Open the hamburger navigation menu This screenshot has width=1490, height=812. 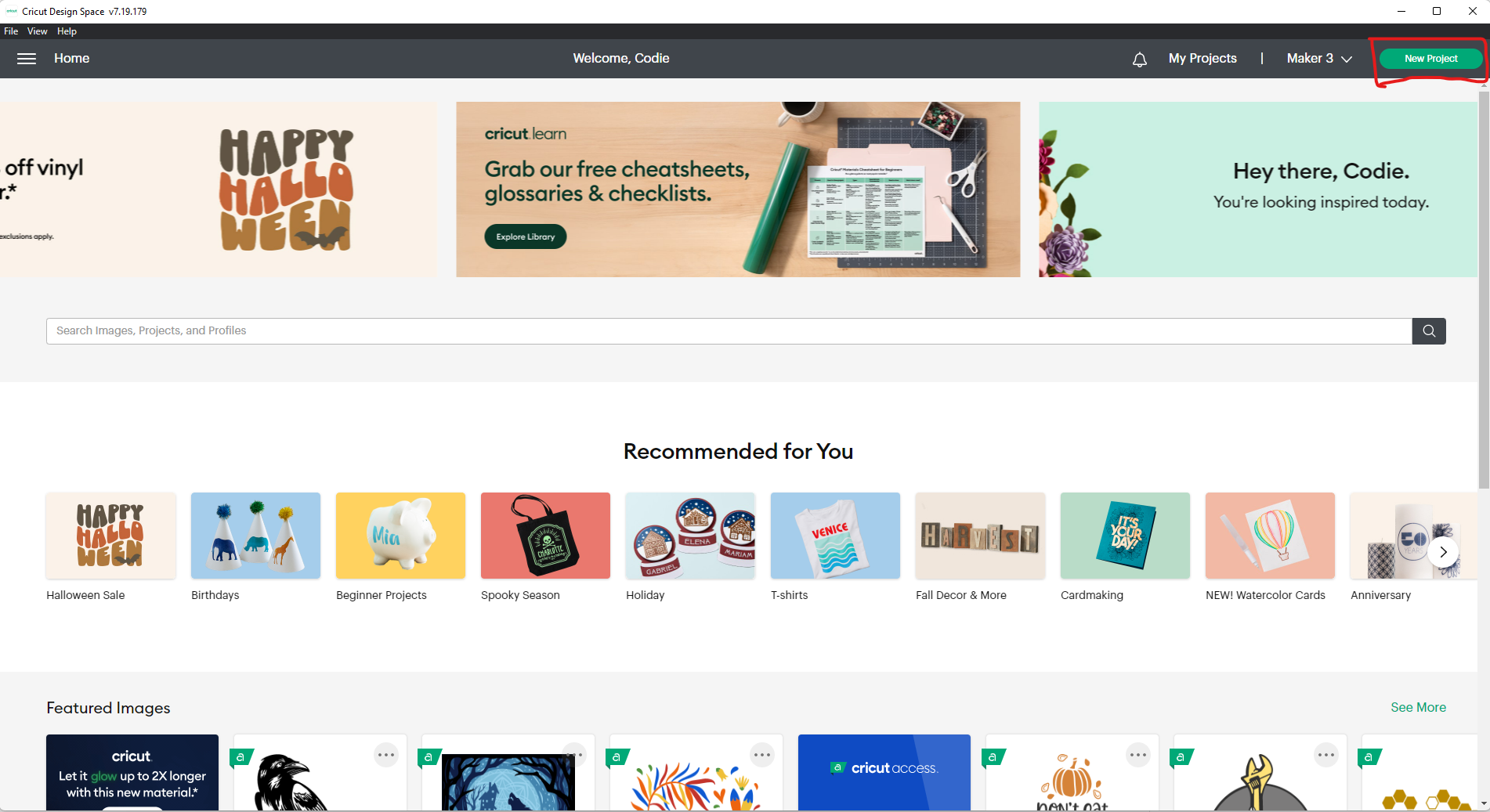click(27, 59)
